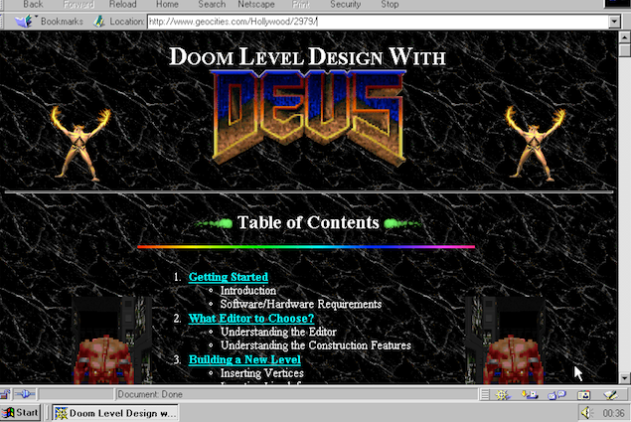The image size is (631, 422).
Task: Click Stop in the toolbar
Action: (x=390, y=4)
